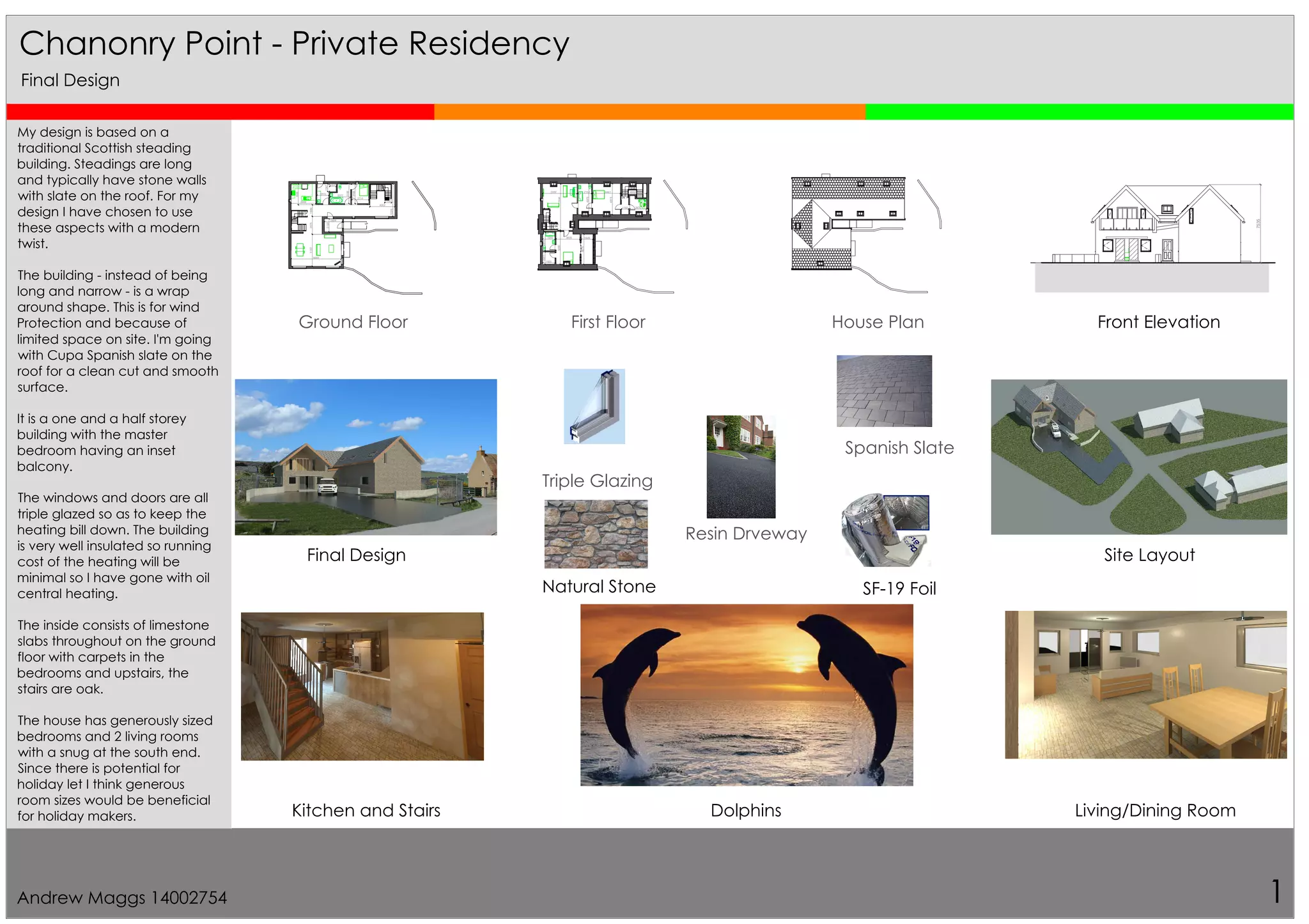The image size is (1309, 924).
Task: Click the page number 1 in footer
Action: (x=1276, y=891)
